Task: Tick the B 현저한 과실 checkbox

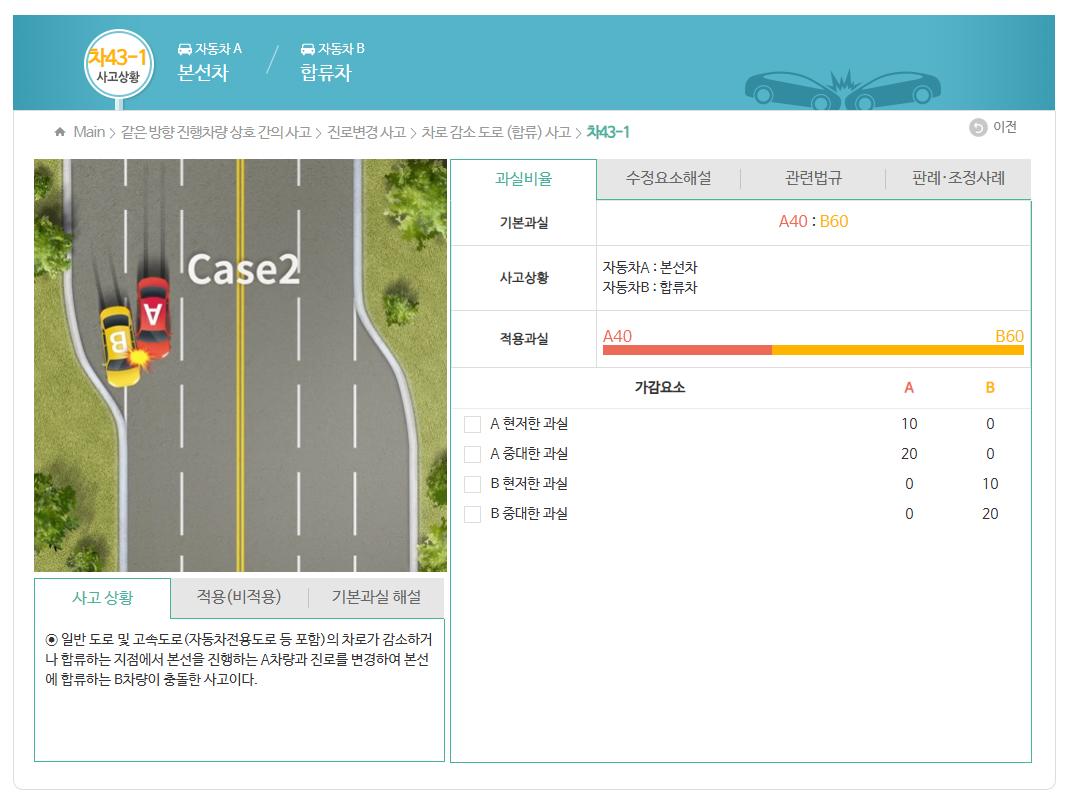Action: [473, 484]
